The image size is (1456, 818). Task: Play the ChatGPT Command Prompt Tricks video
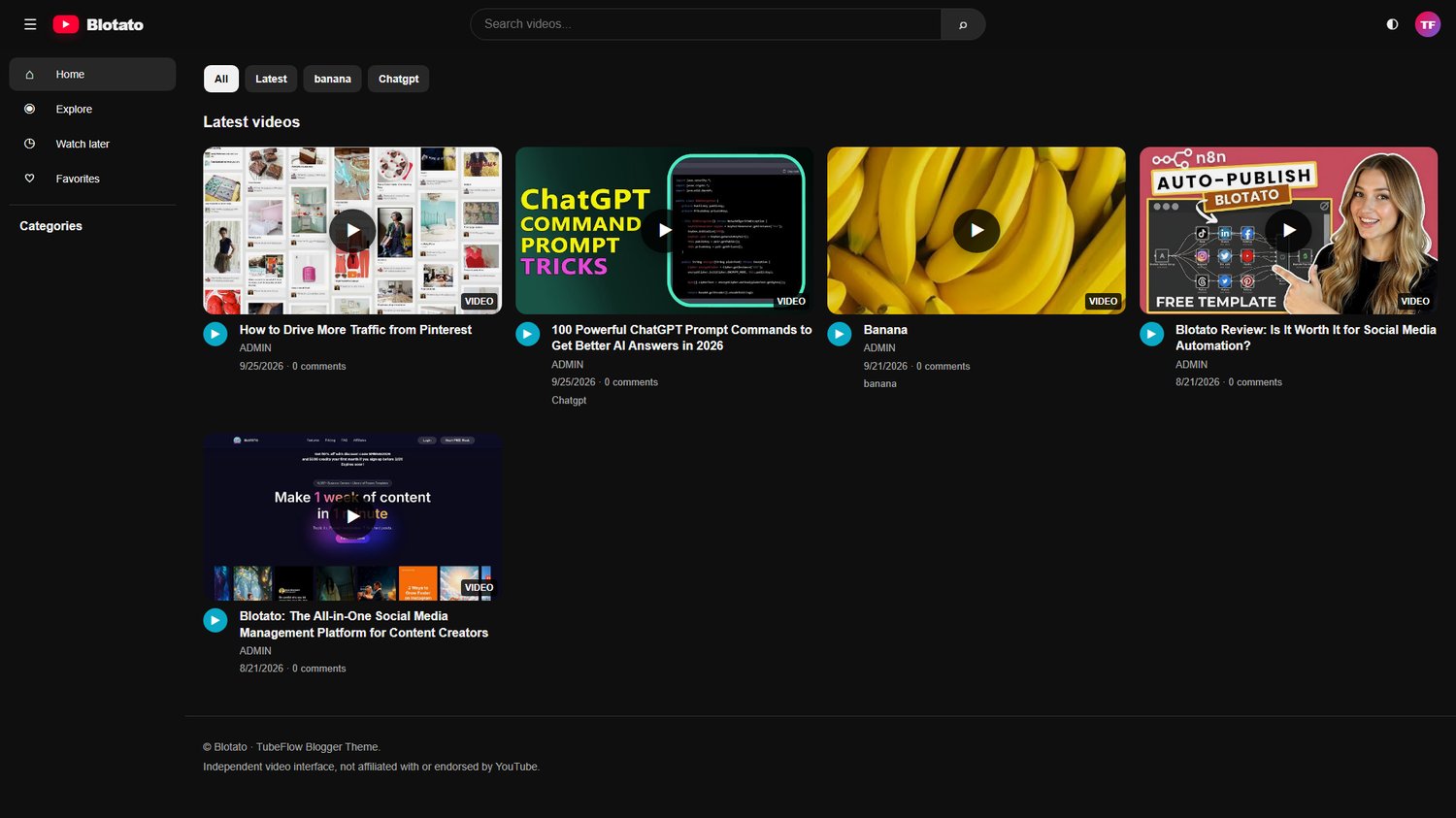[x=664, y=230]
